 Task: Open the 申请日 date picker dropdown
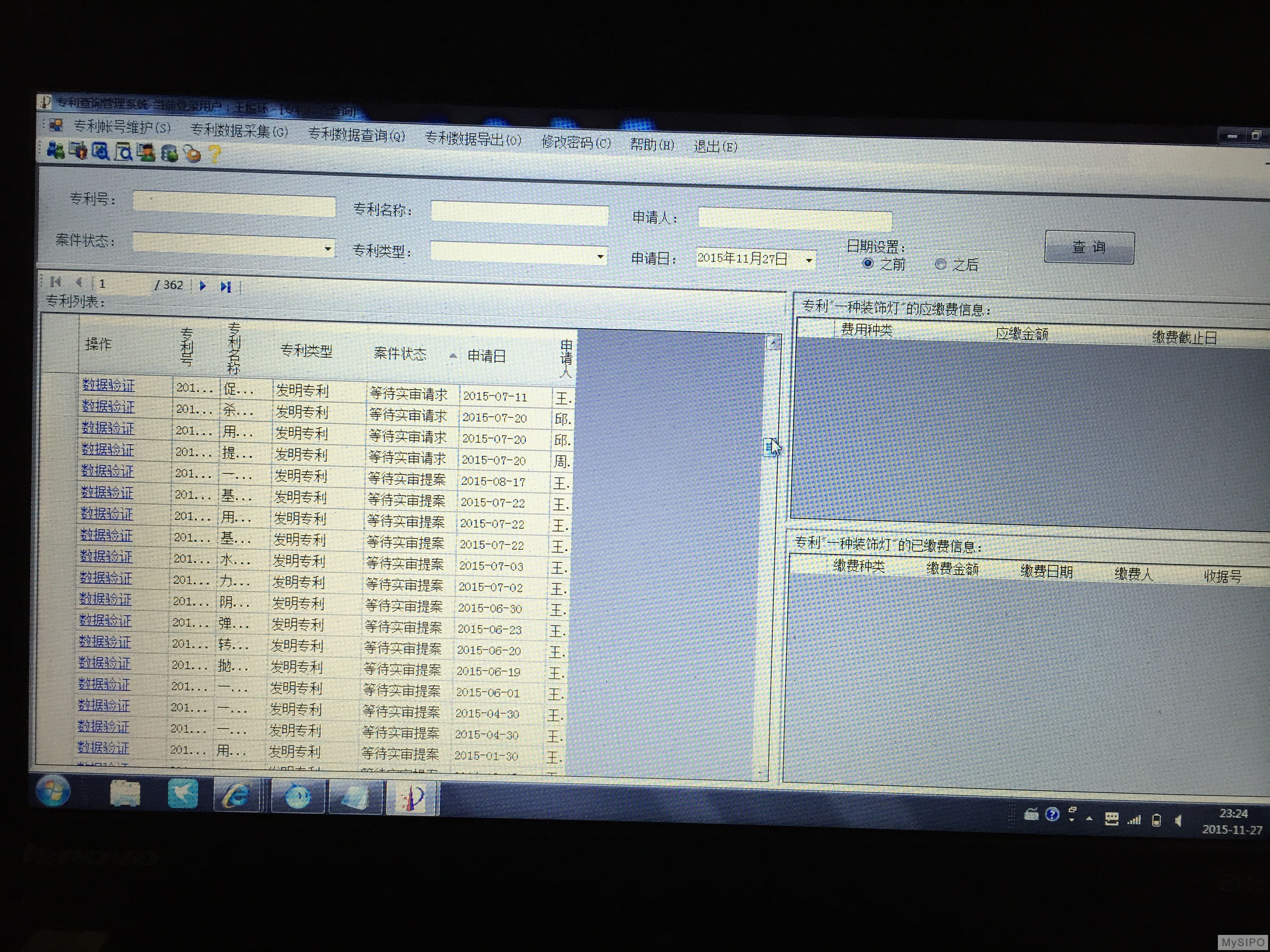pos(809,261)
